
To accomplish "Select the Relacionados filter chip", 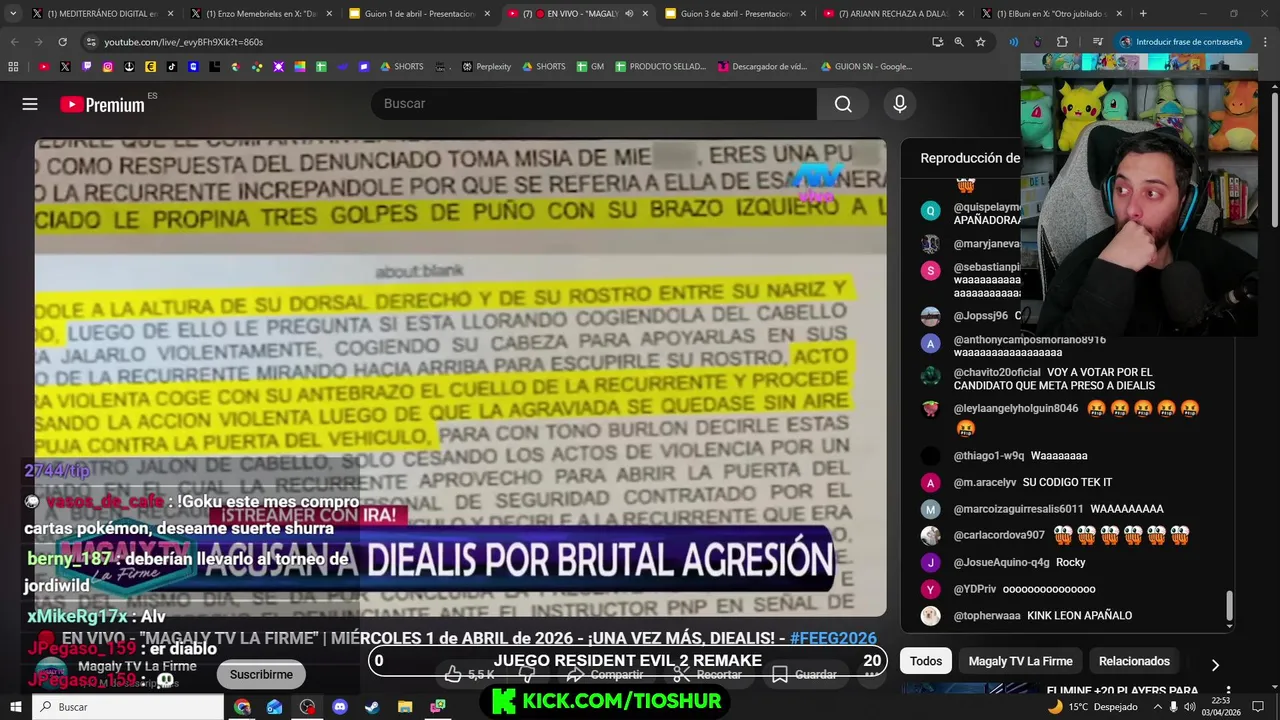I will point(1134,661).
